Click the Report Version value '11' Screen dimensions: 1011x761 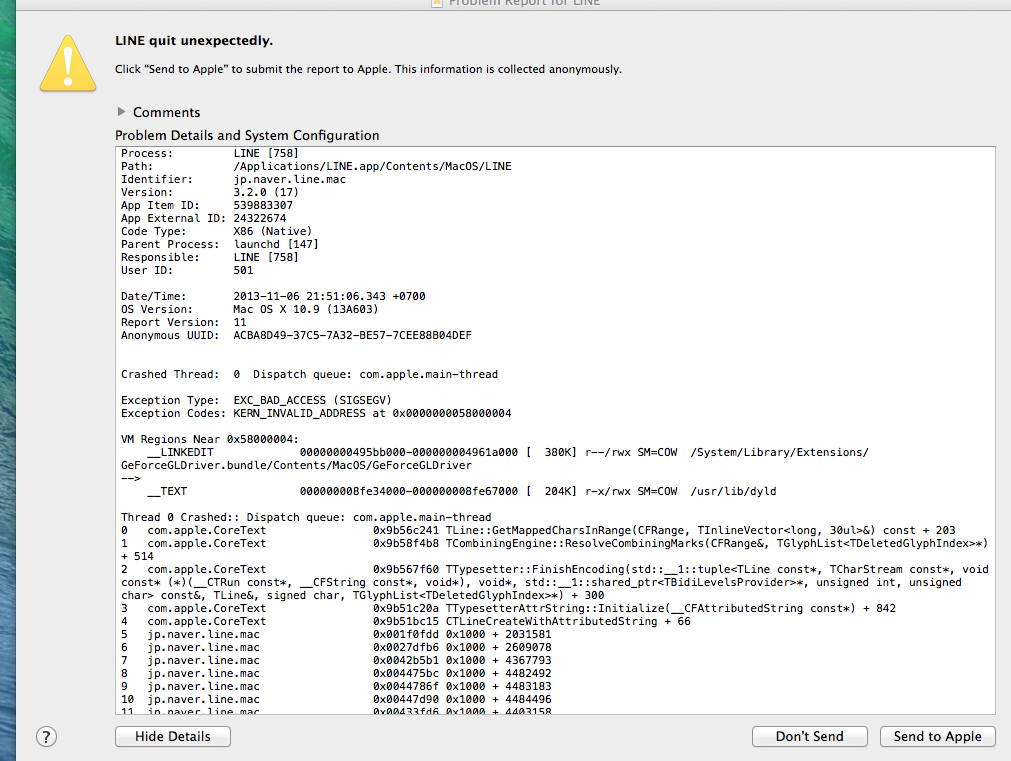(240, 322)
